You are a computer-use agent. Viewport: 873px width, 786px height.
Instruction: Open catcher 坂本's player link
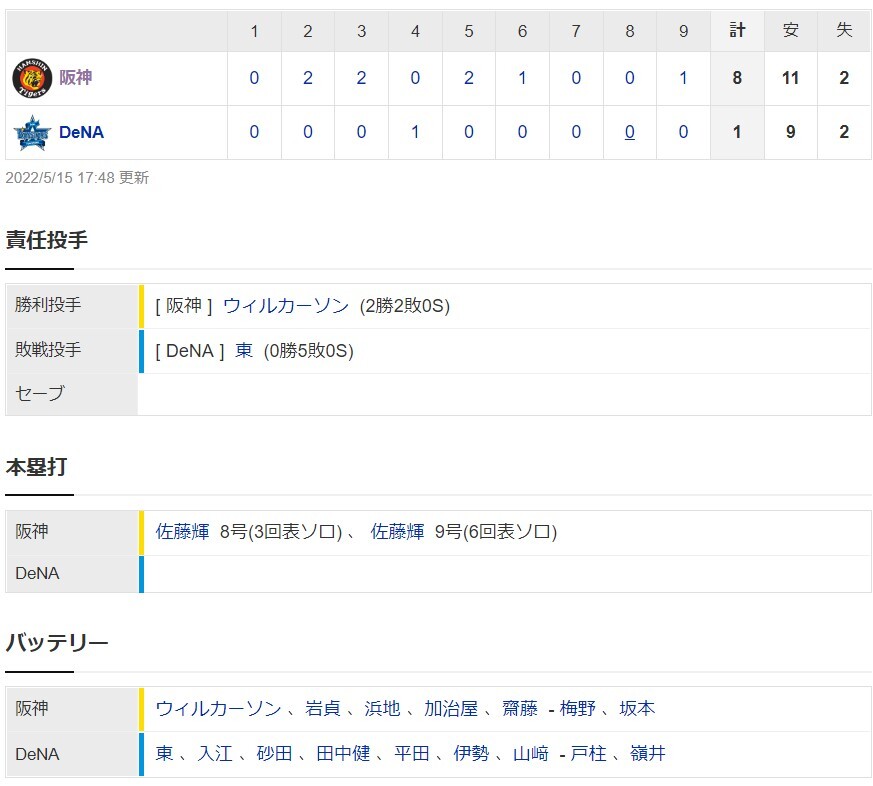coord(637,708)
